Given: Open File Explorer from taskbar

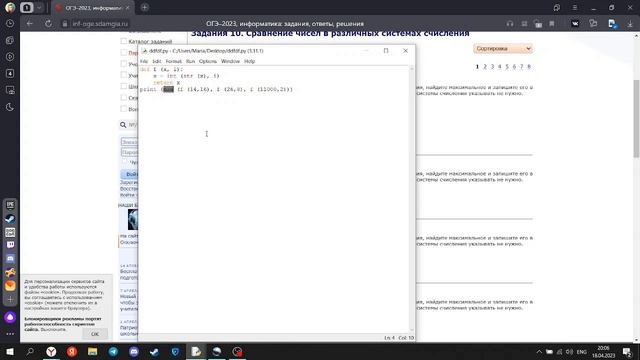Looking at the screenshot, I should tap(93, 351).
